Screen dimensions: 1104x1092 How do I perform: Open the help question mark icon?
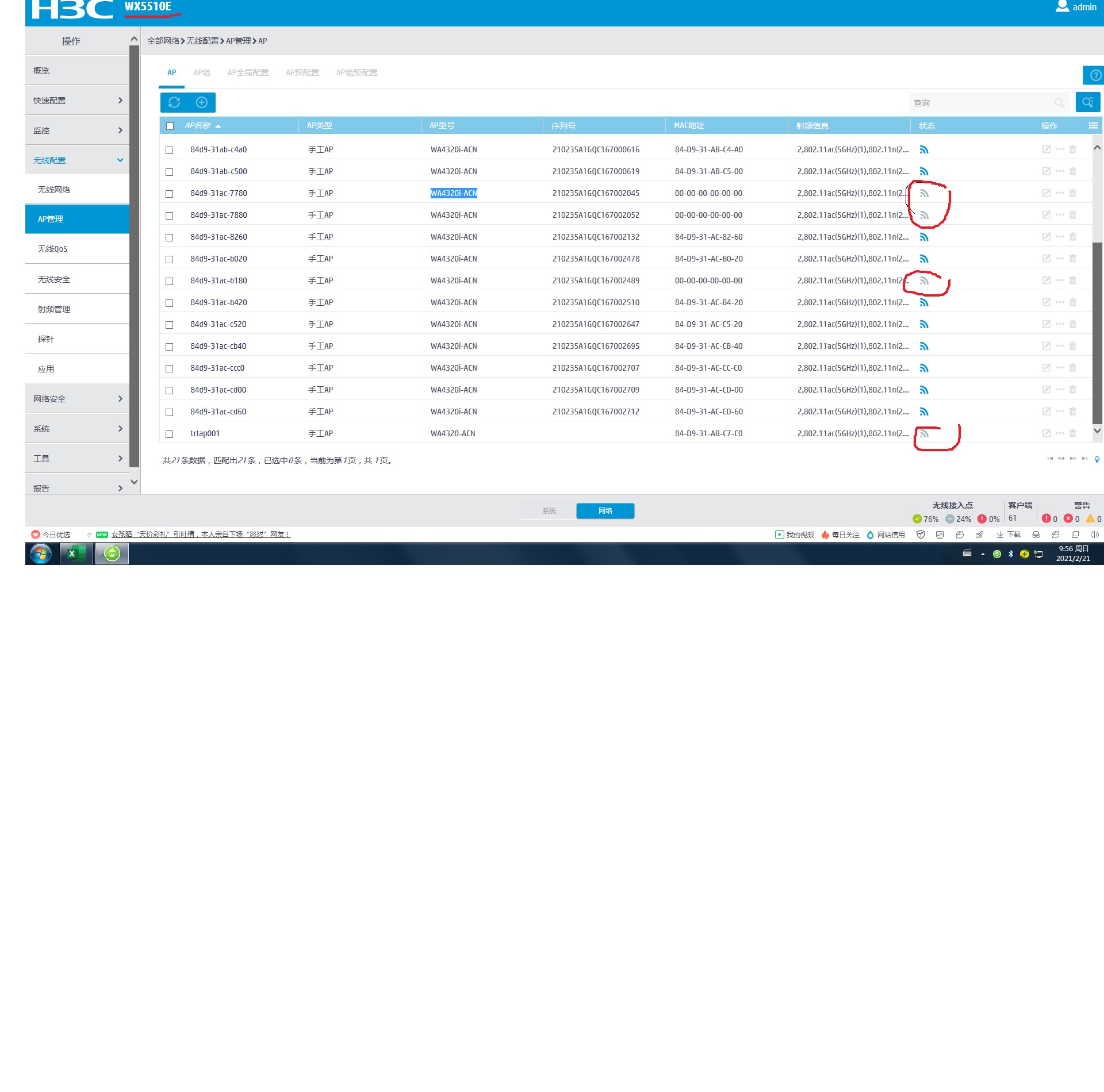click(x=1095, y=75)
